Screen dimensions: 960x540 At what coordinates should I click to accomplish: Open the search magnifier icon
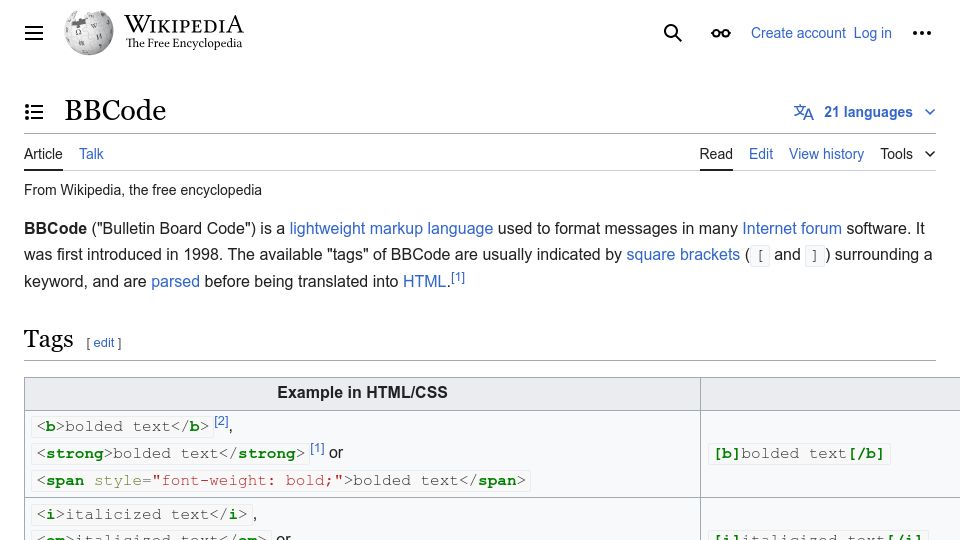672,33
